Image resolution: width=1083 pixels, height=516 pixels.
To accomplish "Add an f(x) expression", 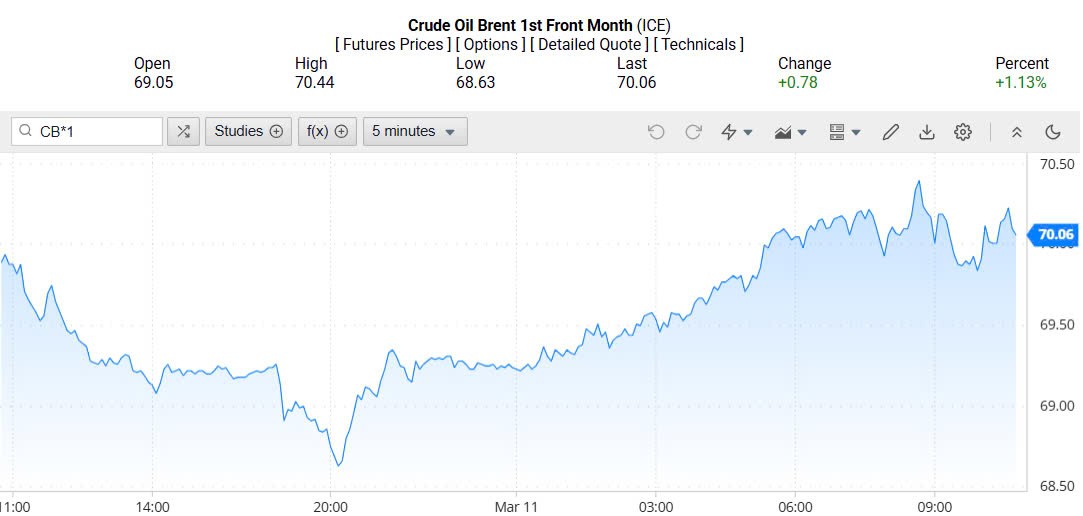I will (x=327, y=131).
